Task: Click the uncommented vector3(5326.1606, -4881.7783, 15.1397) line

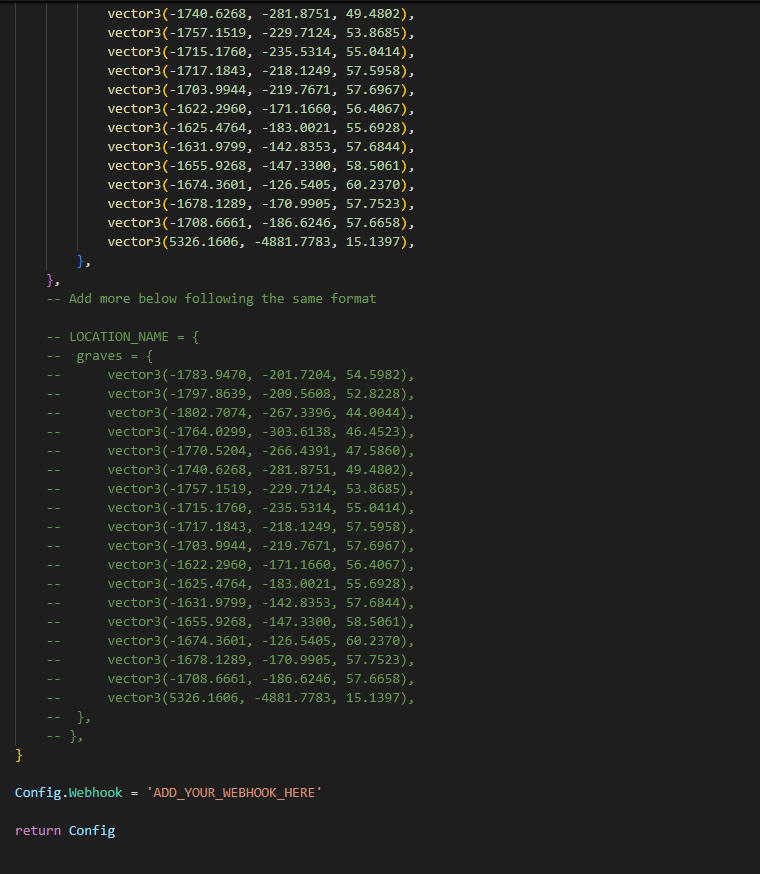Action: (261, 242)
